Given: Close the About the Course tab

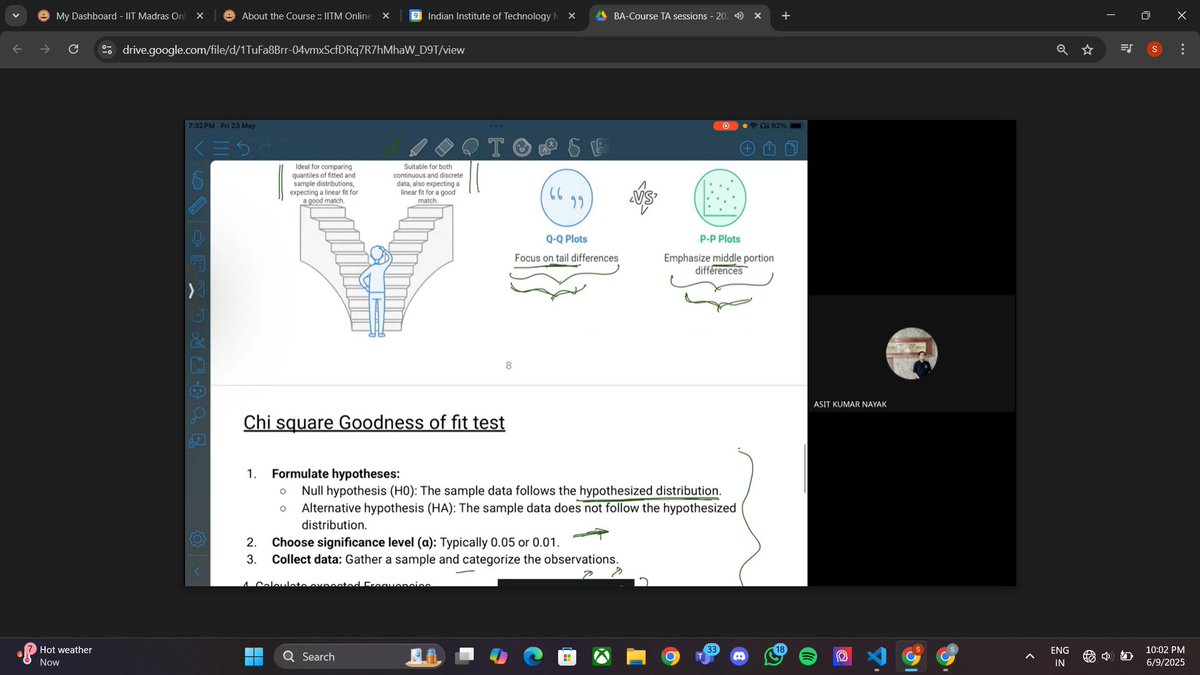Looking at the screenshot, I should click(385, 16).
